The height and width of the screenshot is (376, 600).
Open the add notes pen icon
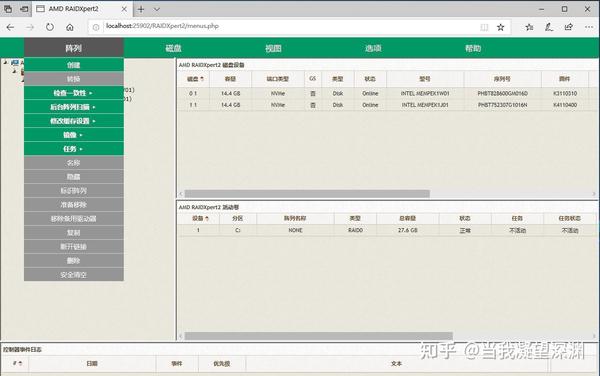549,27
